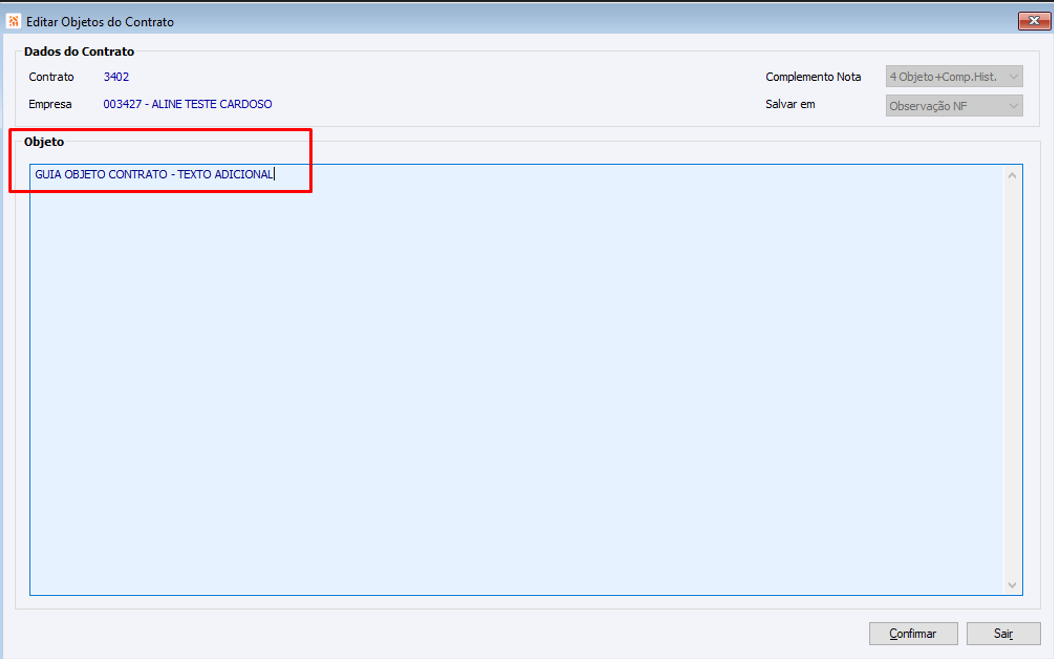Click the Complemento Nota label
The height and width of the screenshot is (659, 1054).
(813, 77)
